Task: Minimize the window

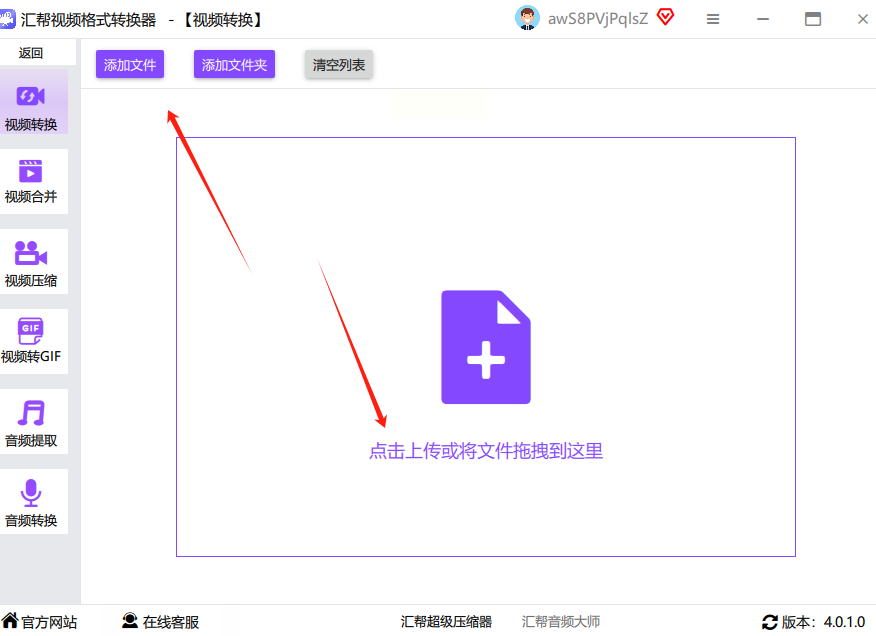Action: pyautogui.click(x=763, y=20)
